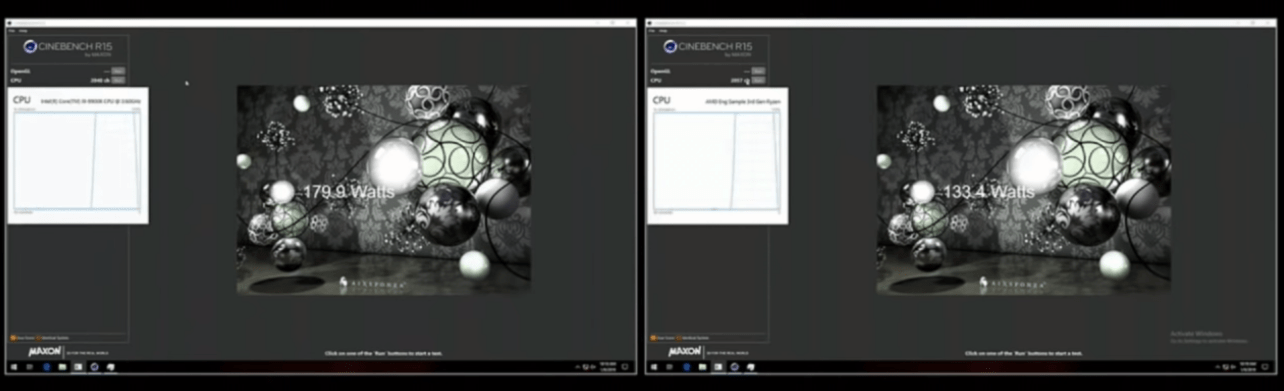
Task: Click the AMD Eng Sample CPU usage graph overlay
Action: (718, 156)
